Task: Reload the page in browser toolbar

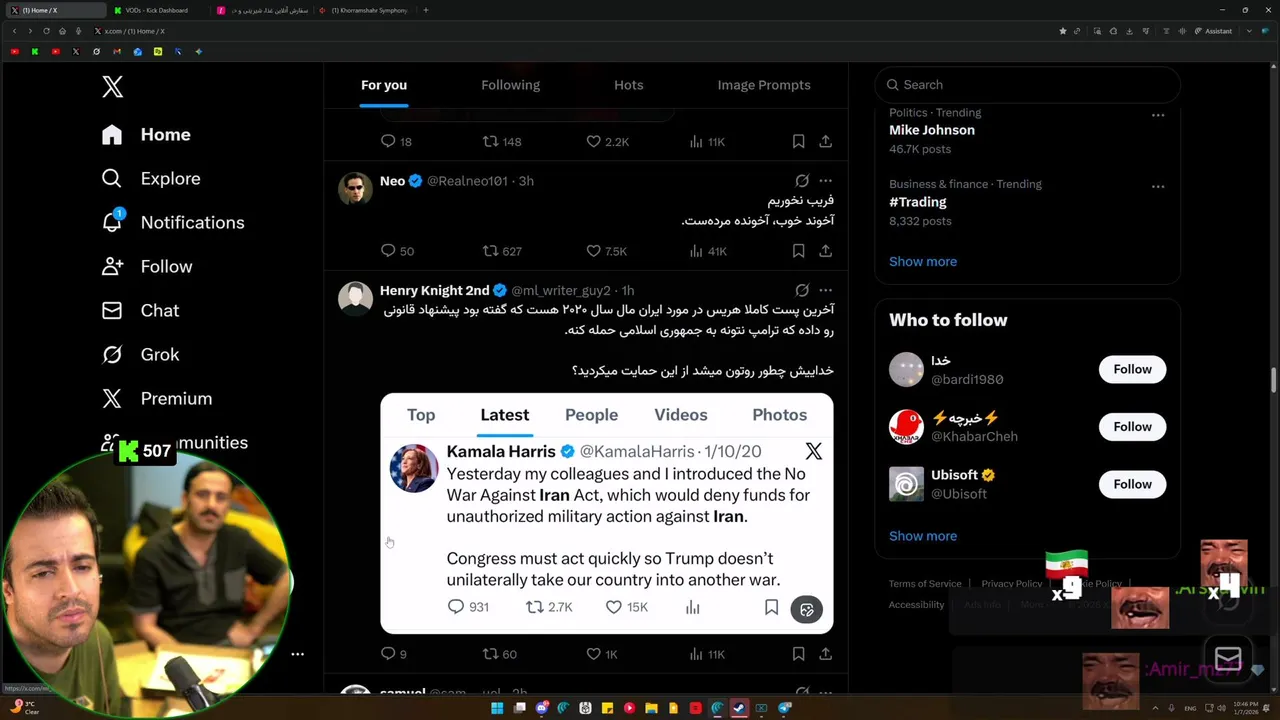Action: [x=46, y=31]
